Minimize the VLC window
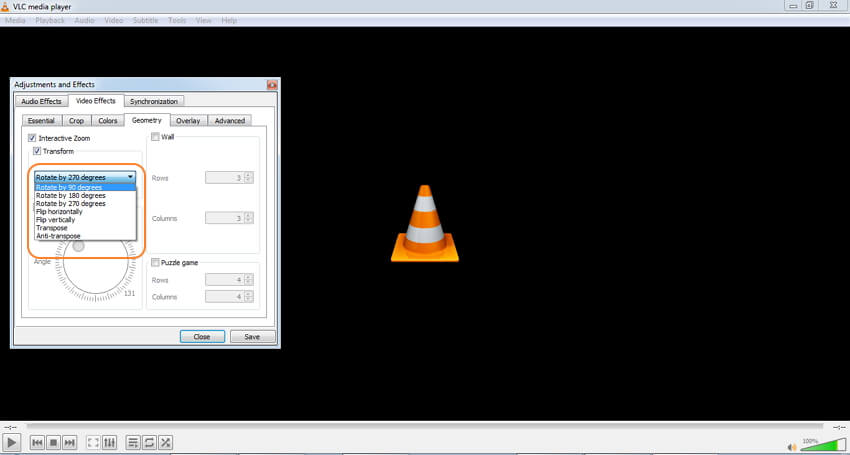The height and width of the screenshot is (455, 850). tap(793, 5)
